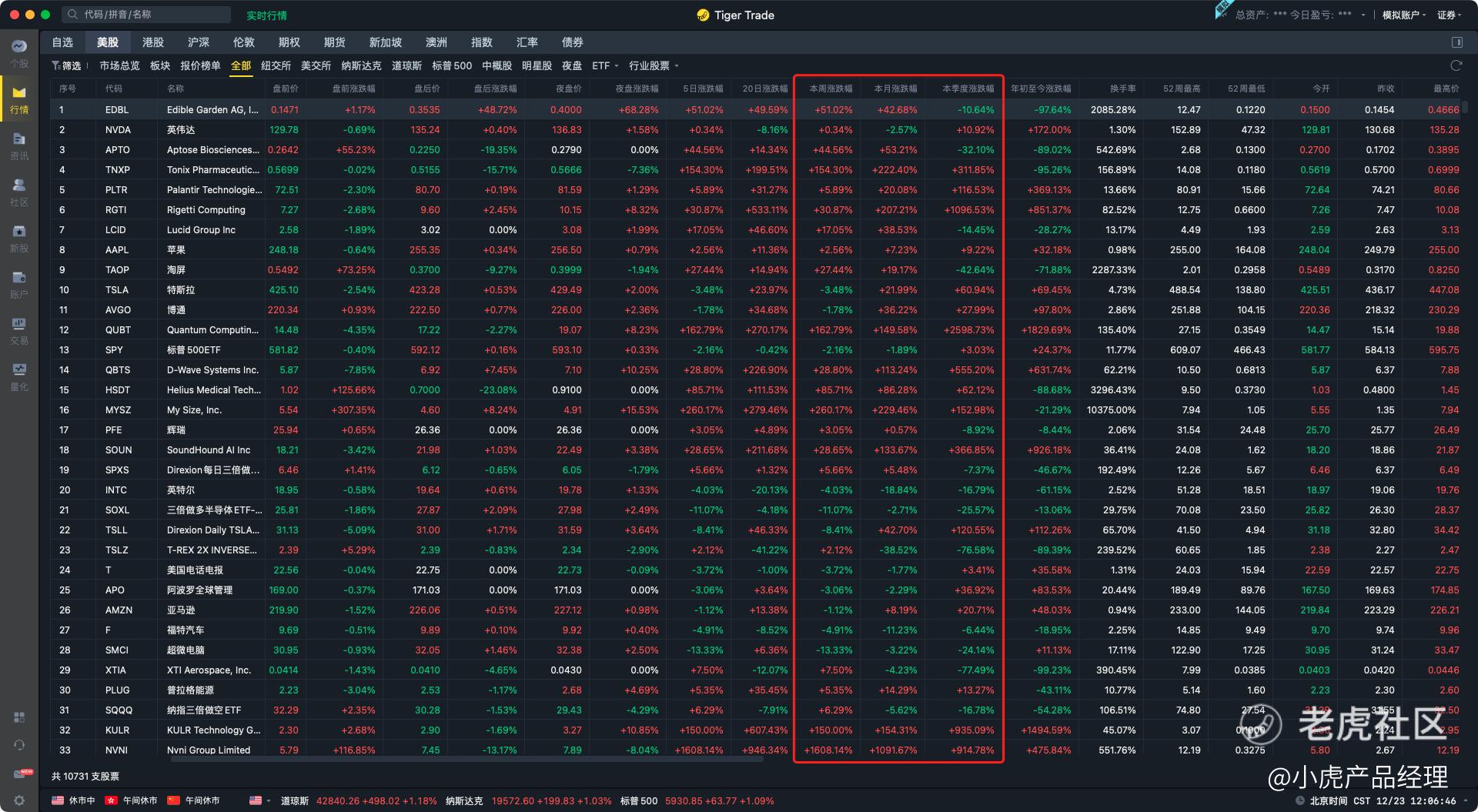Click the stock code search field
The image size is (1478, 812).
[x=146, y=15]
